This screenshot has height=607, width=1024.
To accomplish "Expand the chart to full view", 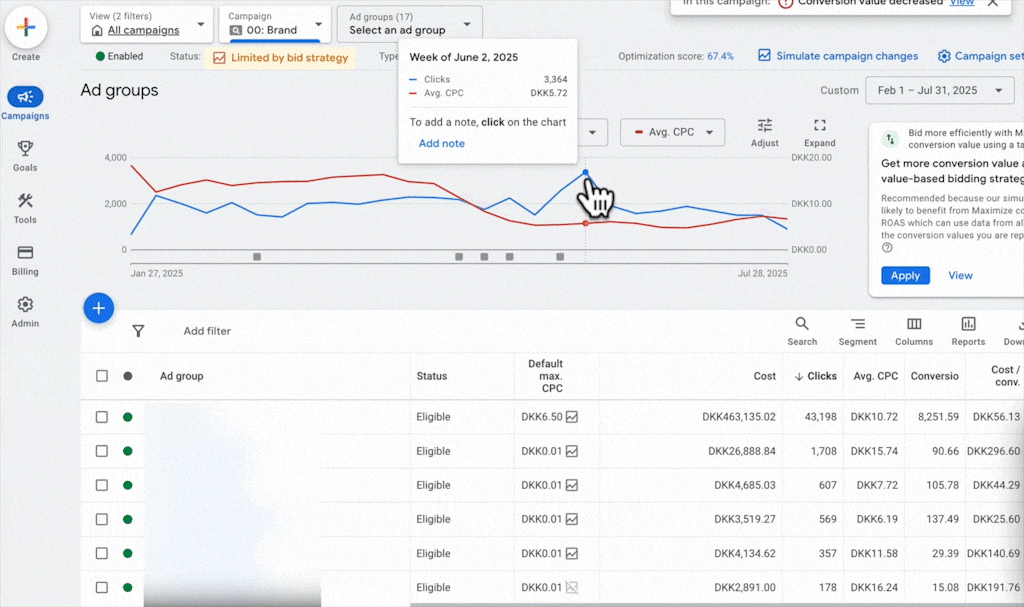I will pyautogui.click(x=819, y=126).
